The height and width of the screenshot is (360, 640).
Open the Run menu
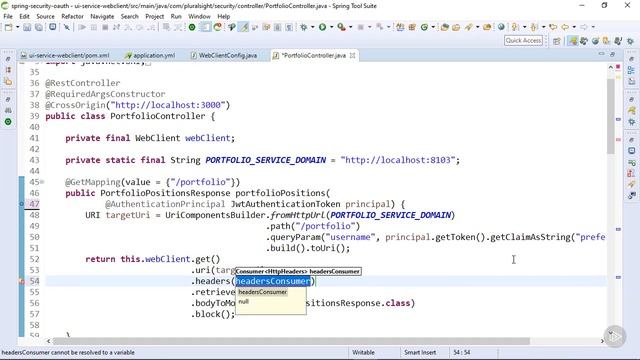click(176, 16)
